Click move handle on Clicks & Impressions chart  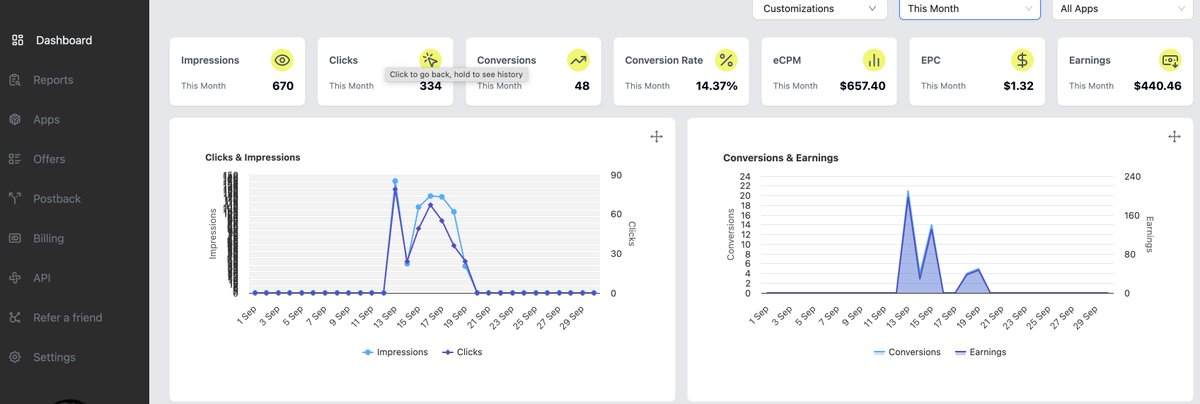[x=657, y=136]
